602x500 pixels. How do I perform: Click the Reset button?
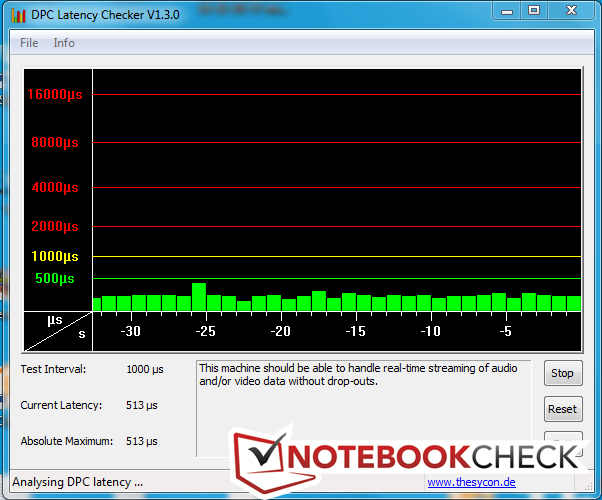click(x=562, y=409)
